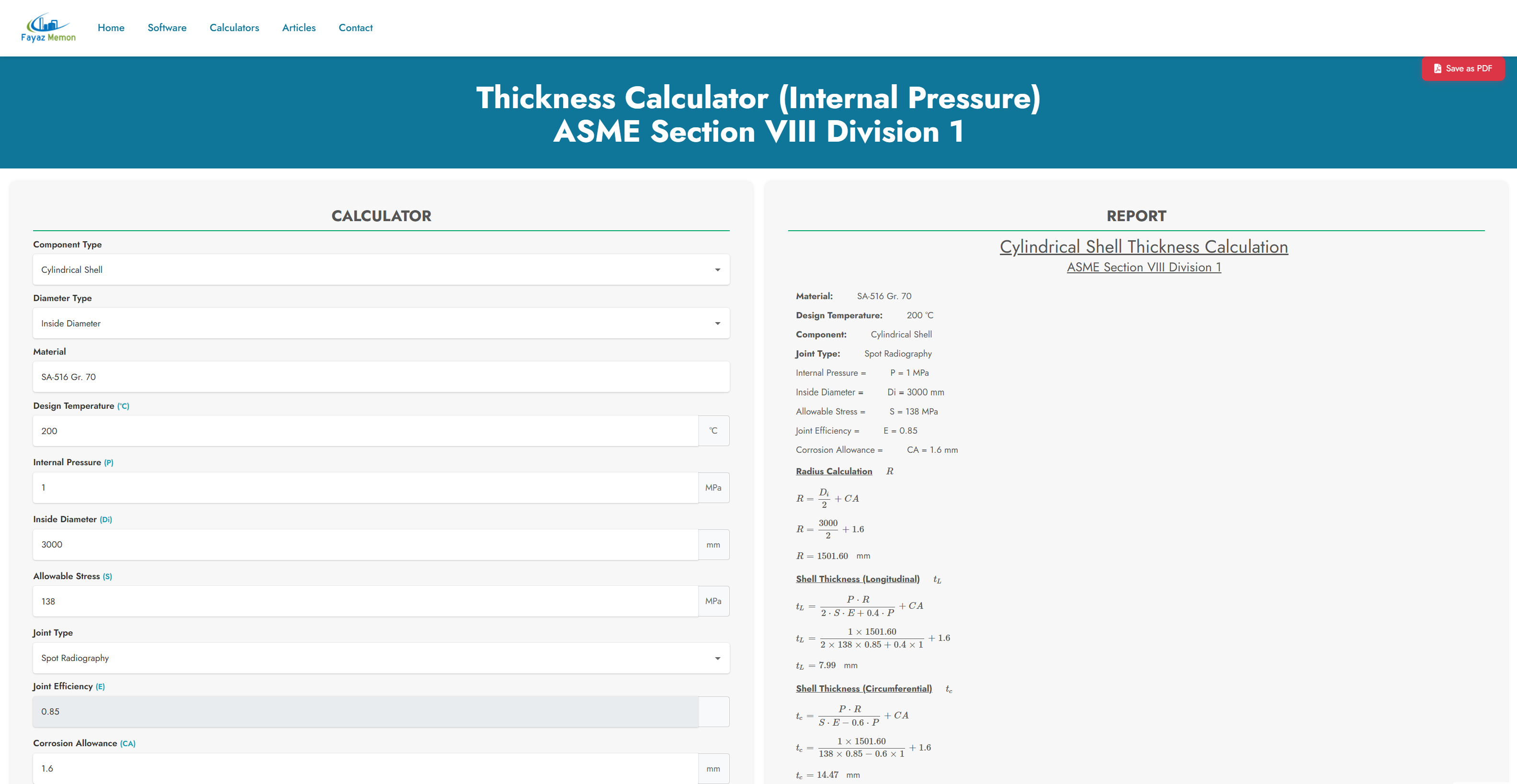This screenshot has width=1517, height=784.
Task: Expand the Inside Diameter selector arrow
Action: click(x=717, y=323)
